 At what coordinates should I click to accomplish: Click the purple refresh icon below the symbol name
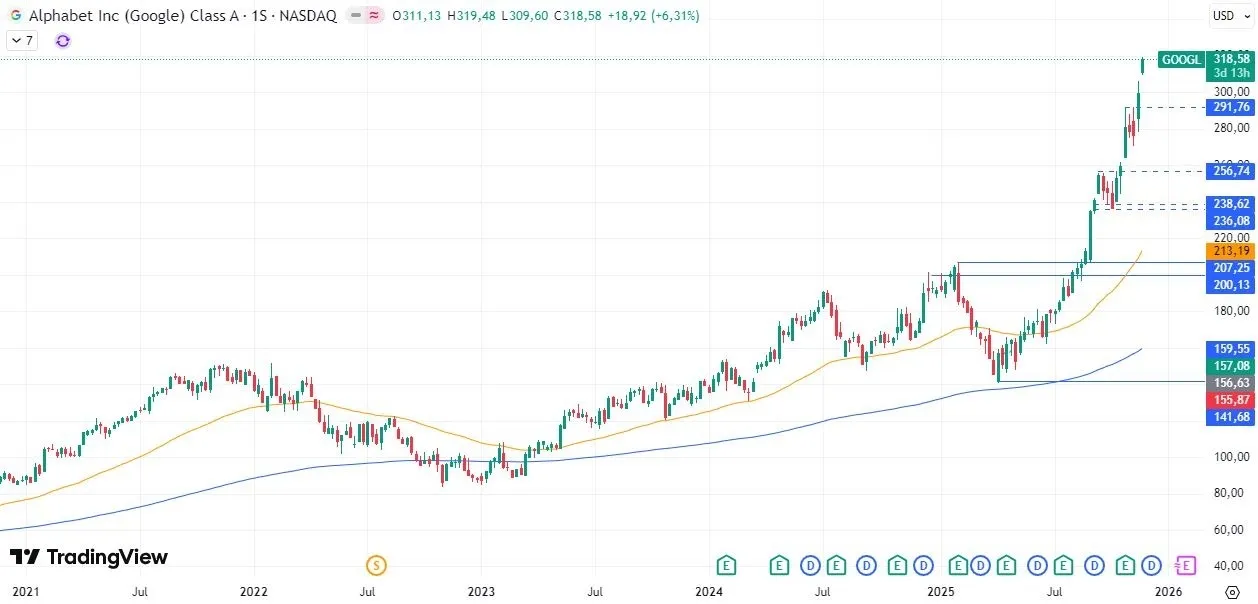[x=62, y=41]
